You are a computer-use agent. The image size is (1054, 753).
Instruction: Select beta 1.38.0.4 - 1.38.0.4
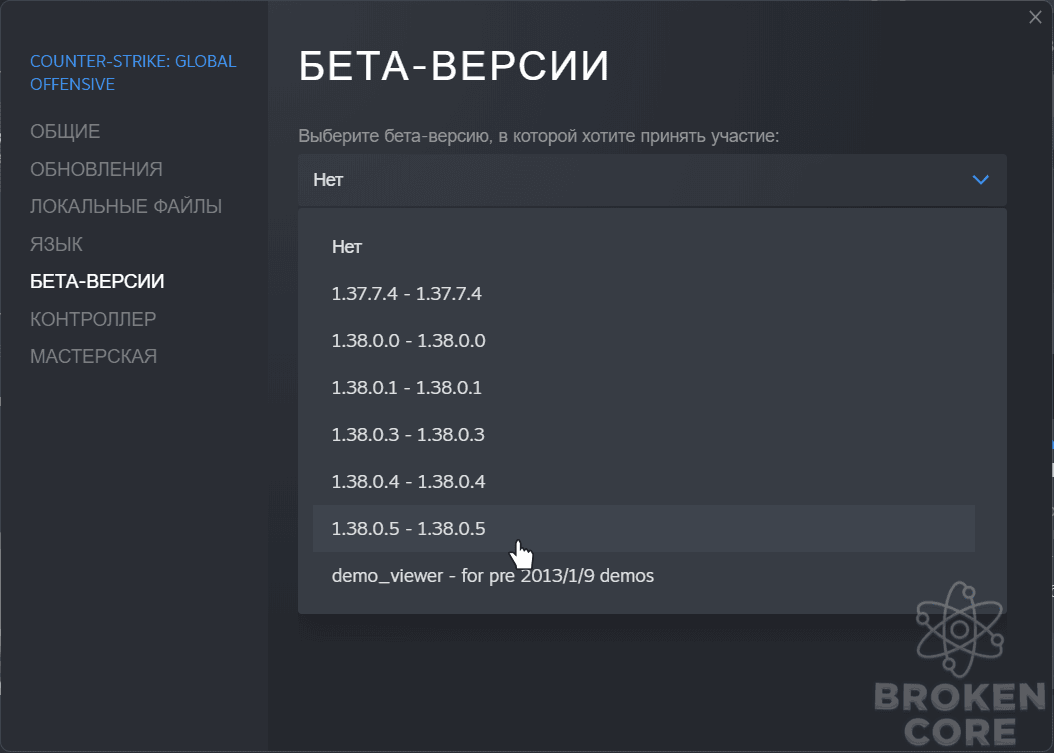pos(644,482)
